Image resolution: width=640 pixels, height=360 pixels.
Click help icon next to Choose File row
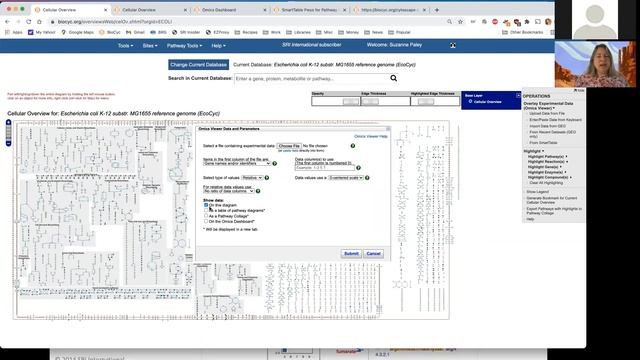(353, 146)
